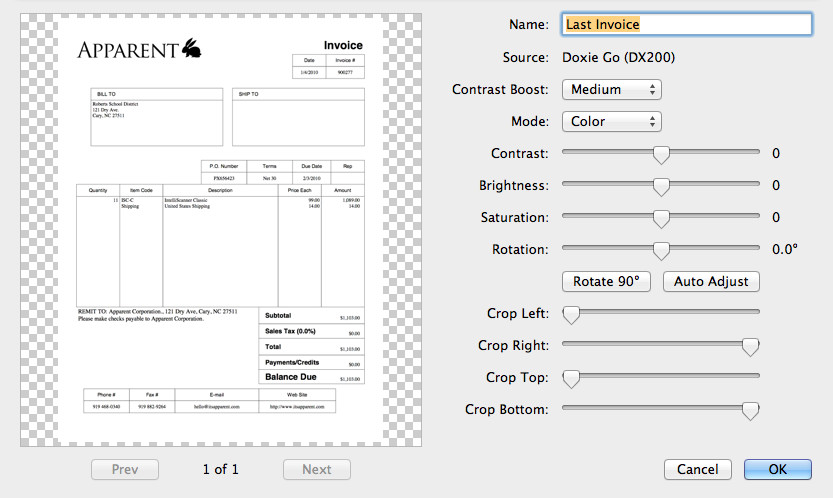833x498 pixels.
Task: Click the Crop Right slider thumb
Action: 750,347
